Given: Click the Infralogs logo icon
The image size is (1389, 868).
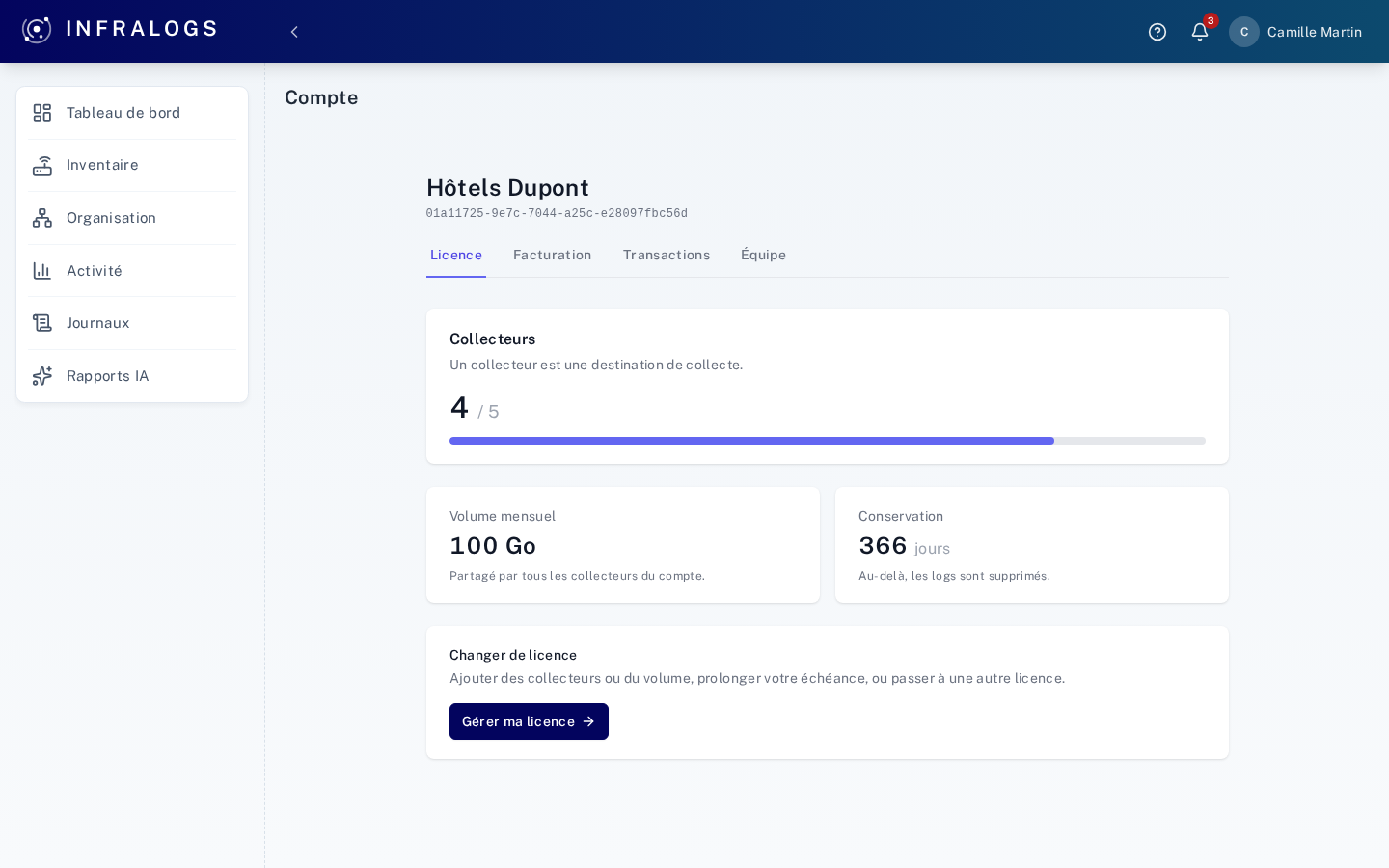Looking at the screenshot, I should click(x=37, y=30).
